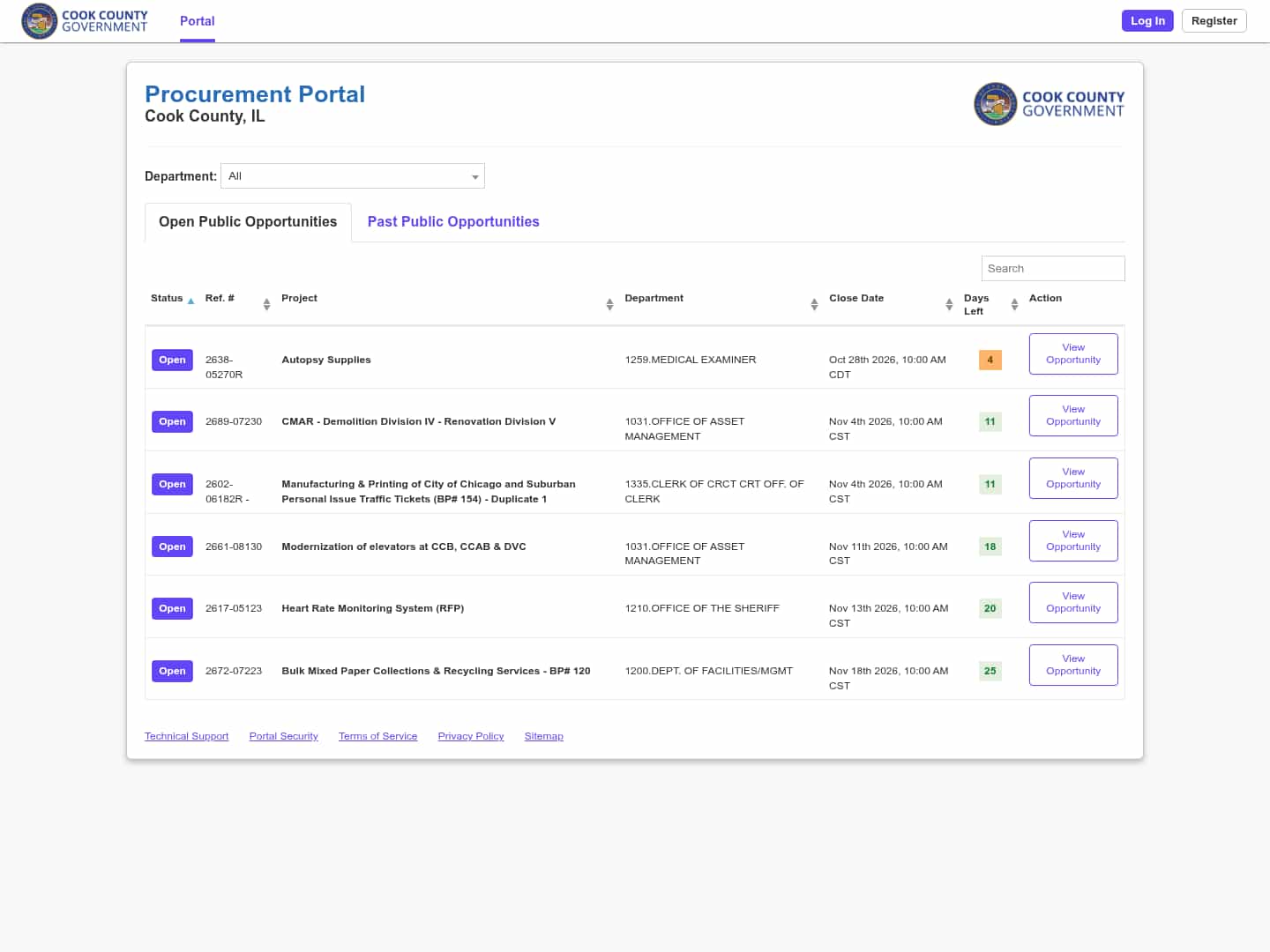Focus the Search input field
Screen dimensions: 1270x952
coord(1053,269)
